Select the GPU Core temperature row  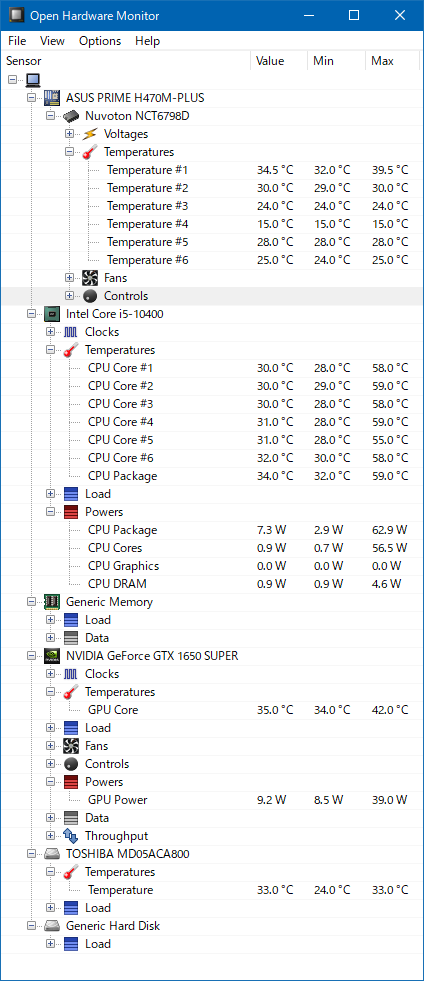[x=211, y=710]
